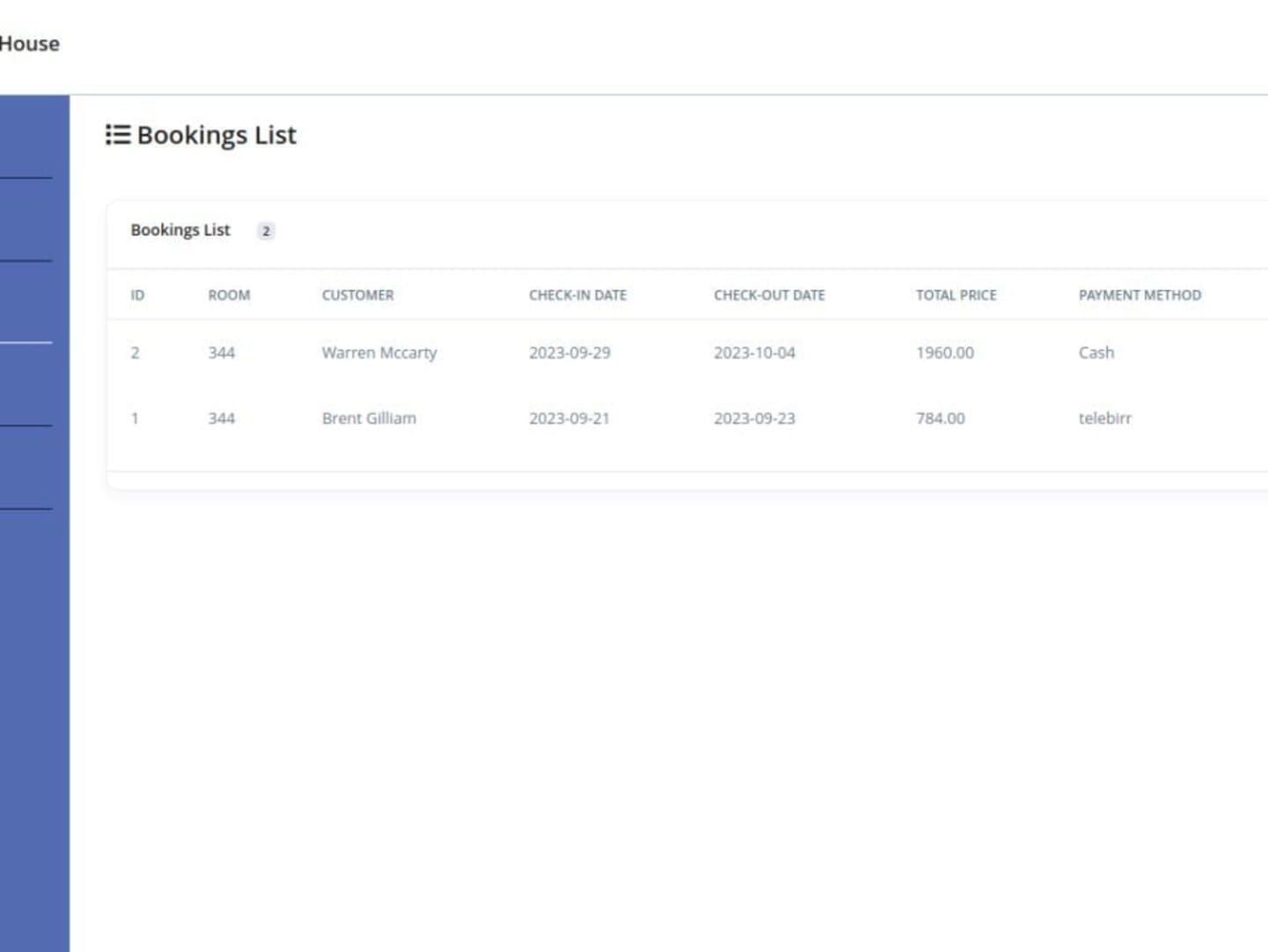This screenshot has height=952, width=1268.
Task: Click the bookings count badge showing 2
Action: (265, 231)
